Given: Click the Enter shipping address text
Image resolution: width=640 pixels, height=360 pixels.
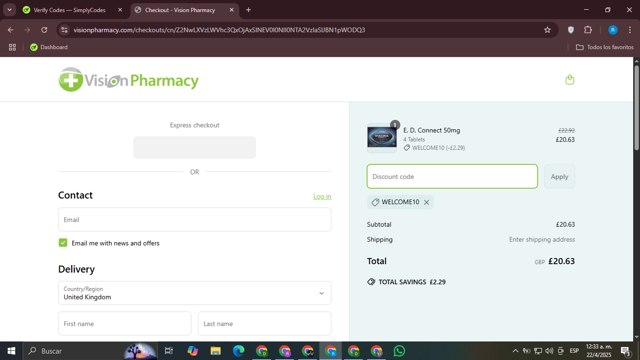Looking at the screenshot, I should click(x=542, y=240).
